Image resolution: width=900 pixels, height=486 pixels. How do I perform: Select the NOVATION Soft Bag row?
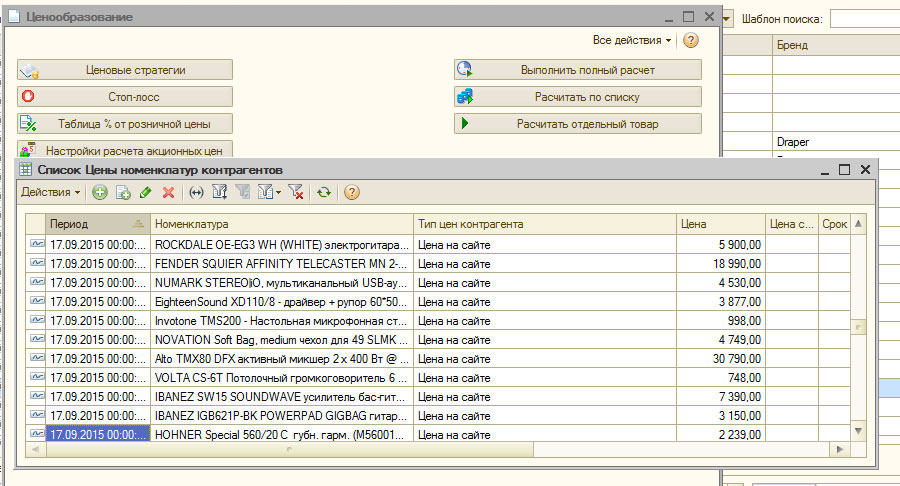click(x=437, y=340)
